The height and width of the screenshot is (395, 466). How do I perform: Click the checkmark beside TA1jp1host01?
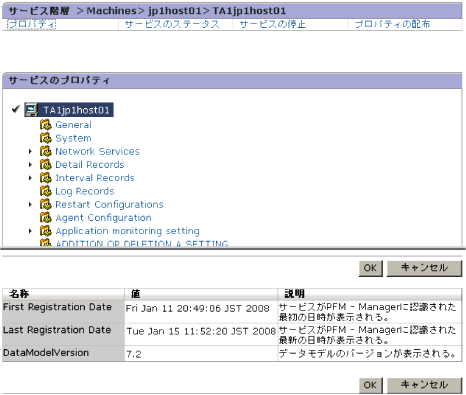coord(15,109)
